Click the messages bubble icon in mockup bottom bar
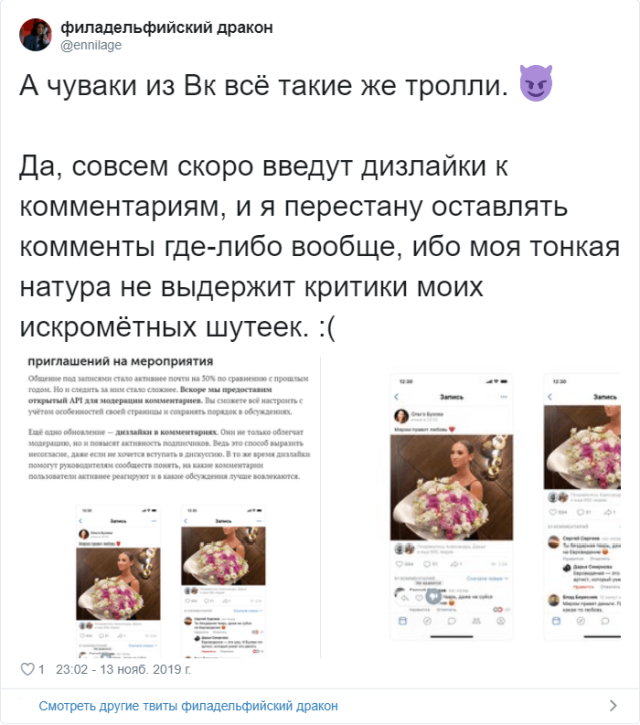This screenshot has height=725, width=640. coord(452,621)
